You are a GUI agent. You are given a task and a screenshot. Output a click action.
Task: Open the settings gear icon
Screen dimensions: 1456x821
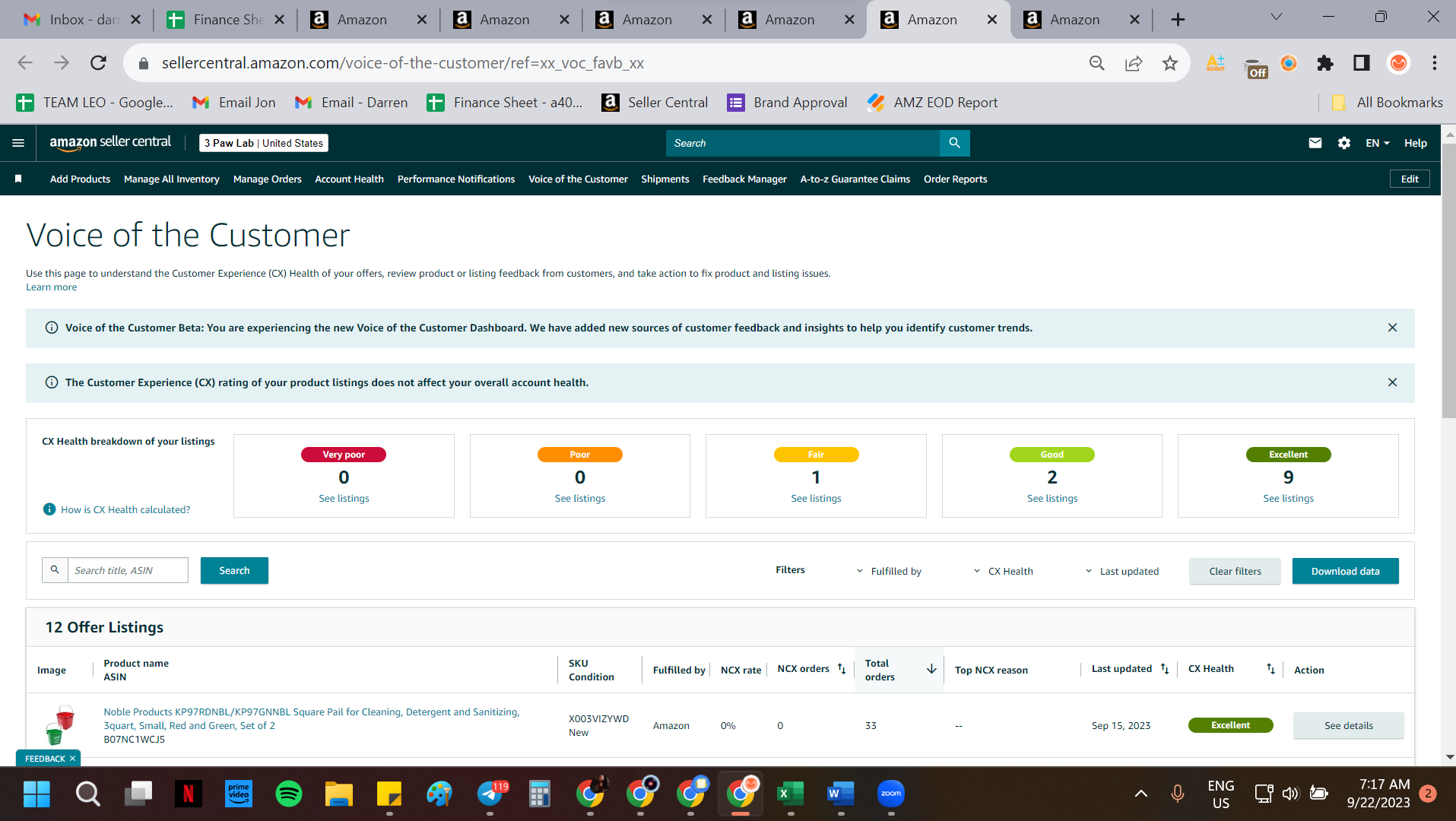pos(1344,143)
